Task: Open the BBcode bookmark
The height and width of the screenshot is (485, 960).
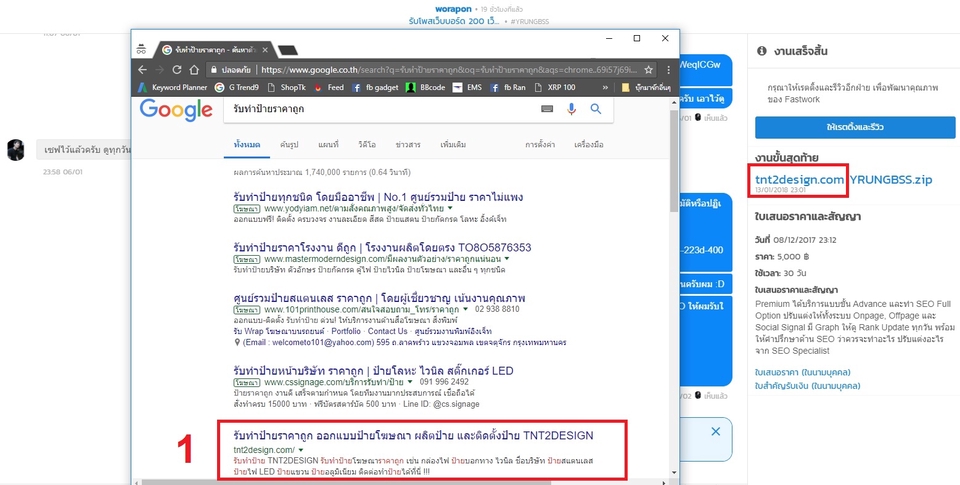Action: point(426,88)
